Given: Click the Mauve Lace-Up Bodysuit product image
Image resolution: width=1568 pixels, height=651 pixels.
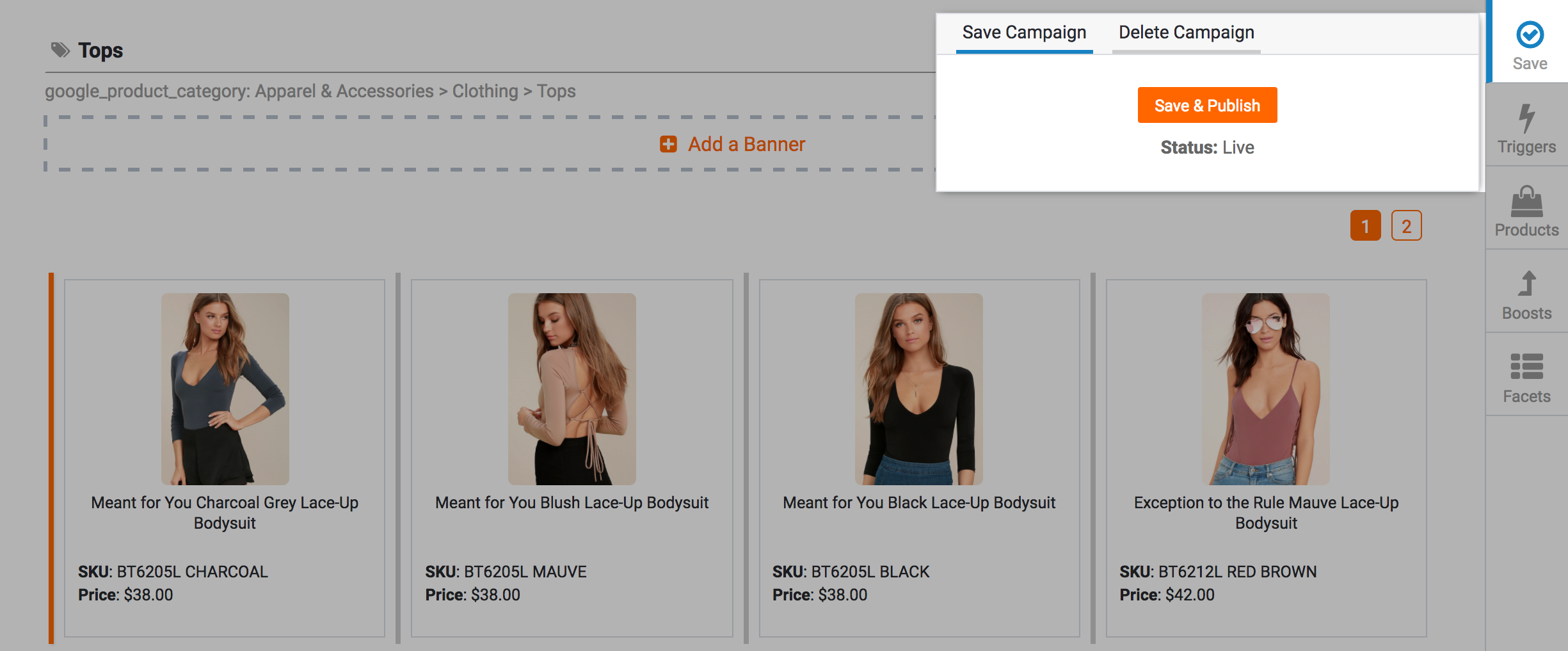Looking at the screenshot, I should coord(1265,389).
